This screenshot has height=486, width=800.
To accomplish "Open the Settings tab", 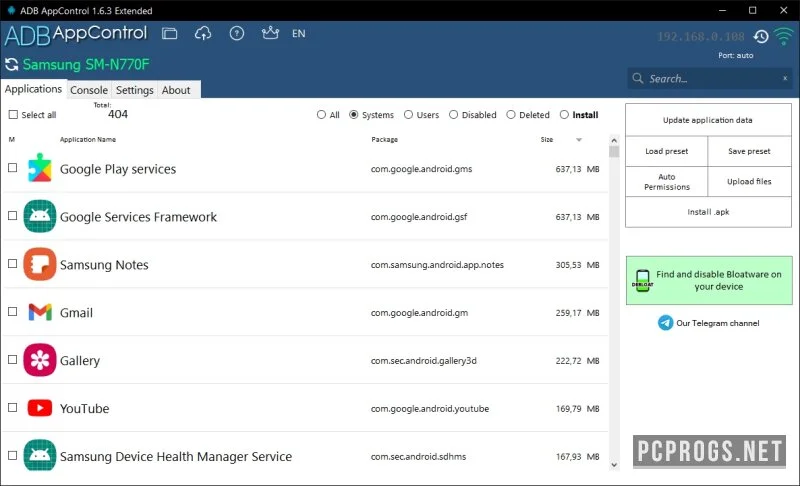I will [135, 90].
